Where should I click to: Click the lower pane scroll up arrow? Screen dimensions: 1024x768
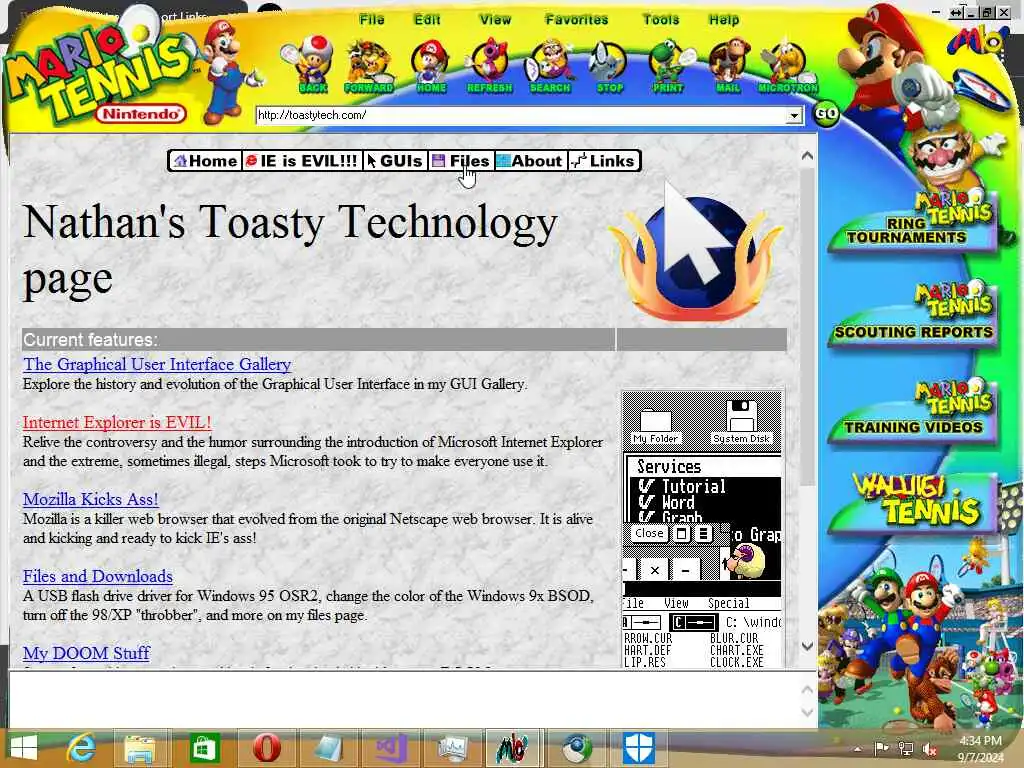click(807, 689)
